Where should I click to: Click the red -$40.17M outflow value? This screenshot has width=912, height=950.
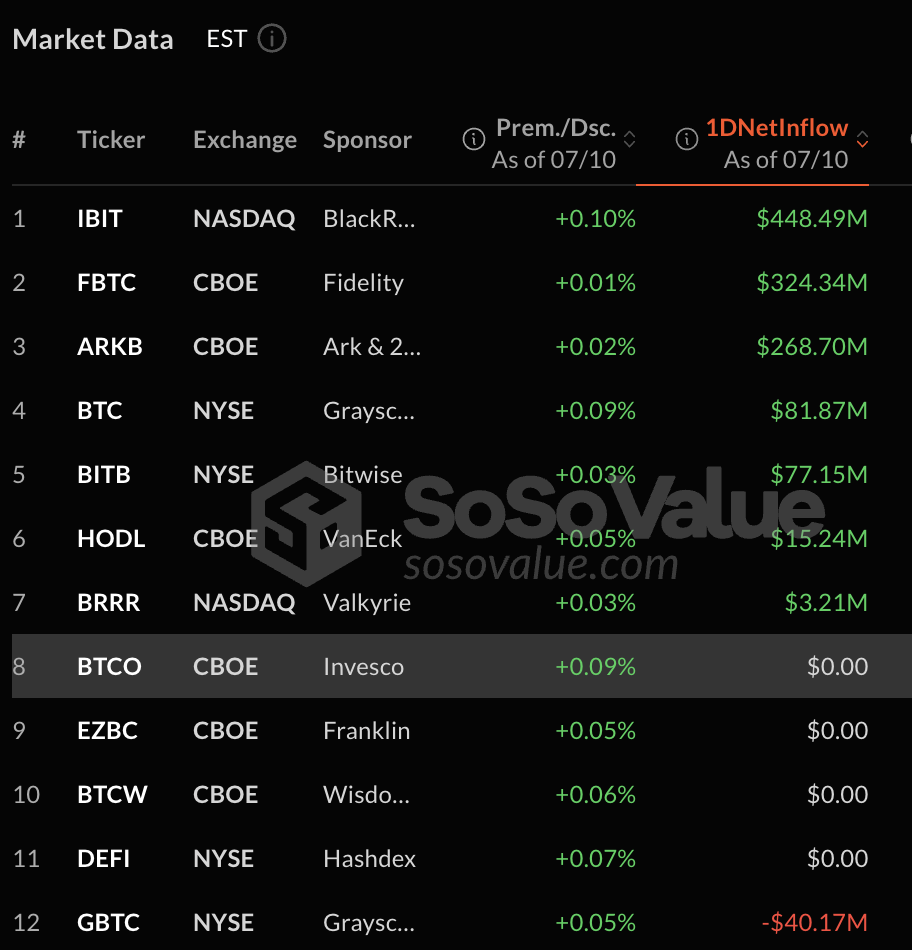(x=812, y=922)
